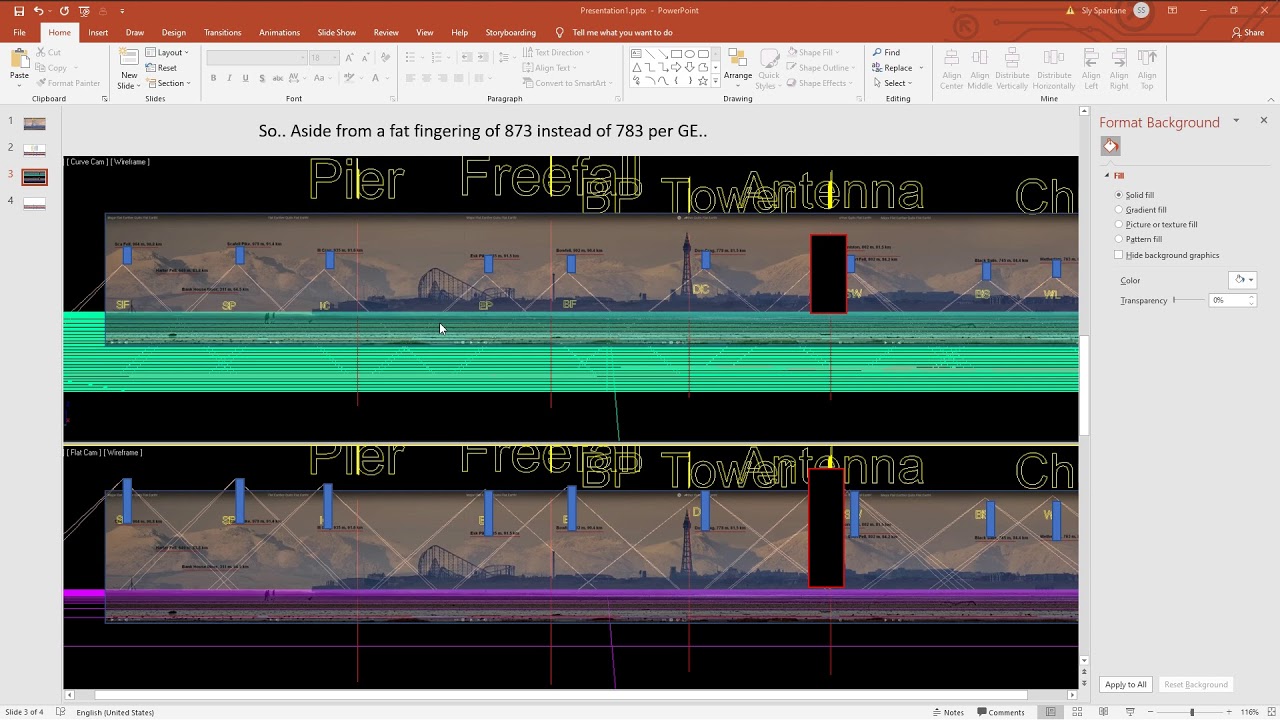This screenshot has height=720, width=1280.
Task: Add a New Slide
Action: coord(129,68)
